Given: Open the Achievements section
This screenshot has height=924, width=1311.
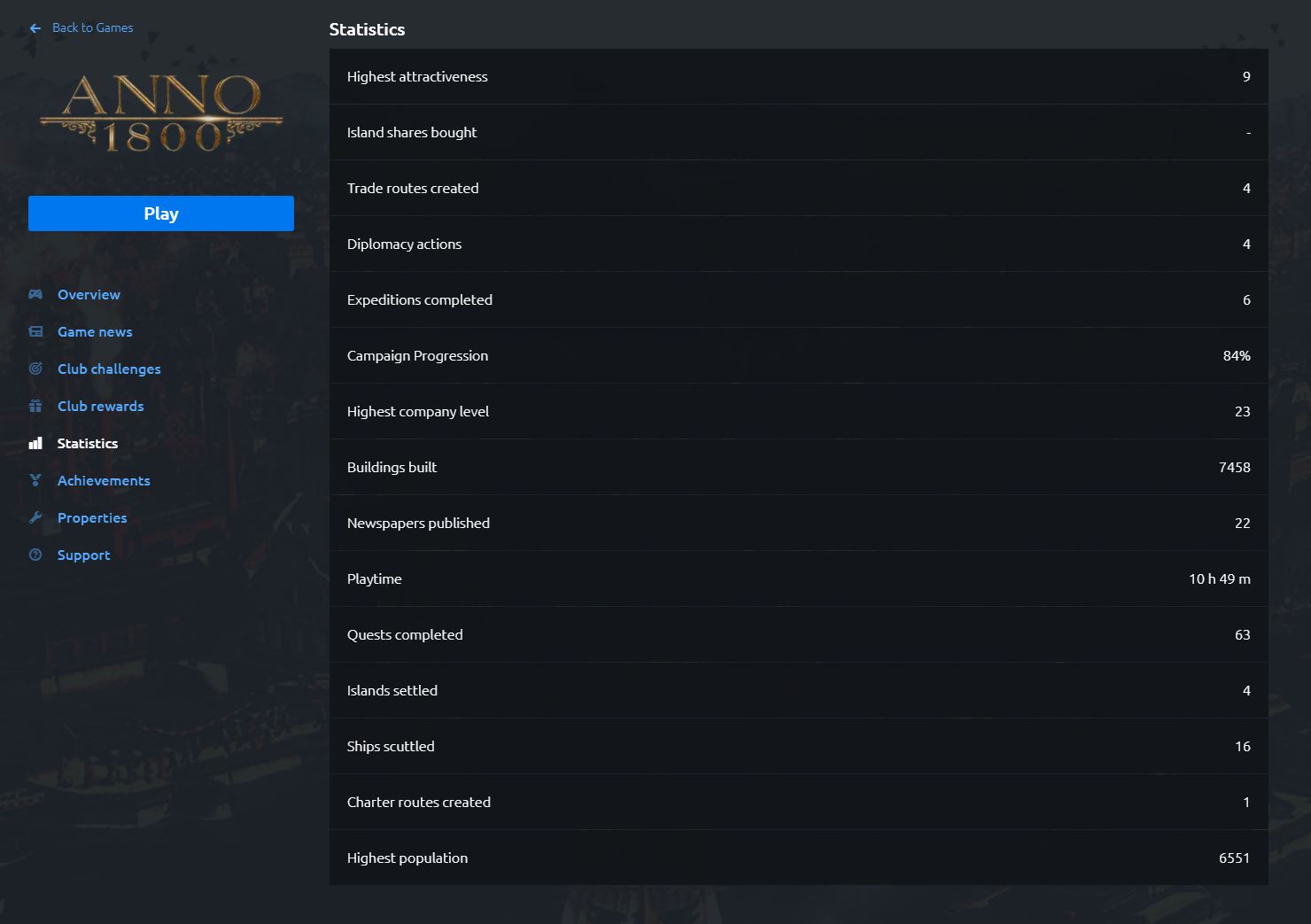Looking at the screenshot, I should (104, 480).
